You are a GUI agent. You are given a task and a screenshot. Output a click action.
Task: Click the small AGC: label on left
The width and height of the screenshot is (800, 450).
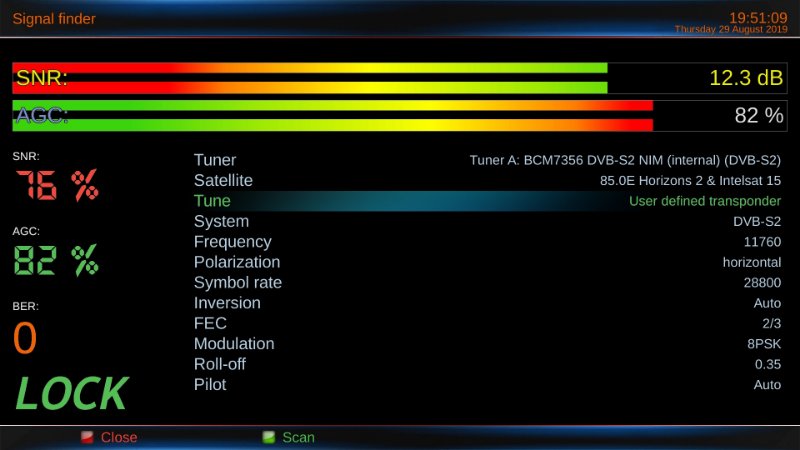[x=26, y=231]
